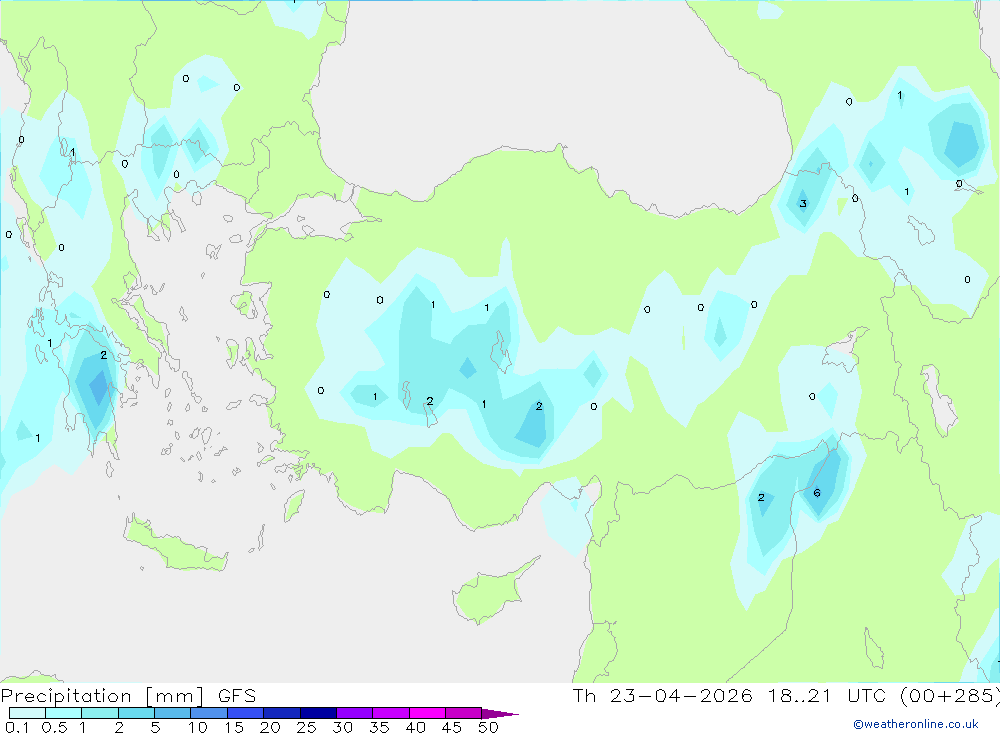Image resolution: width=1000 pixels, height=733 pixels.
Task: Click the legend label '25'
Action: pyautogui.click(x=307, y=727)
